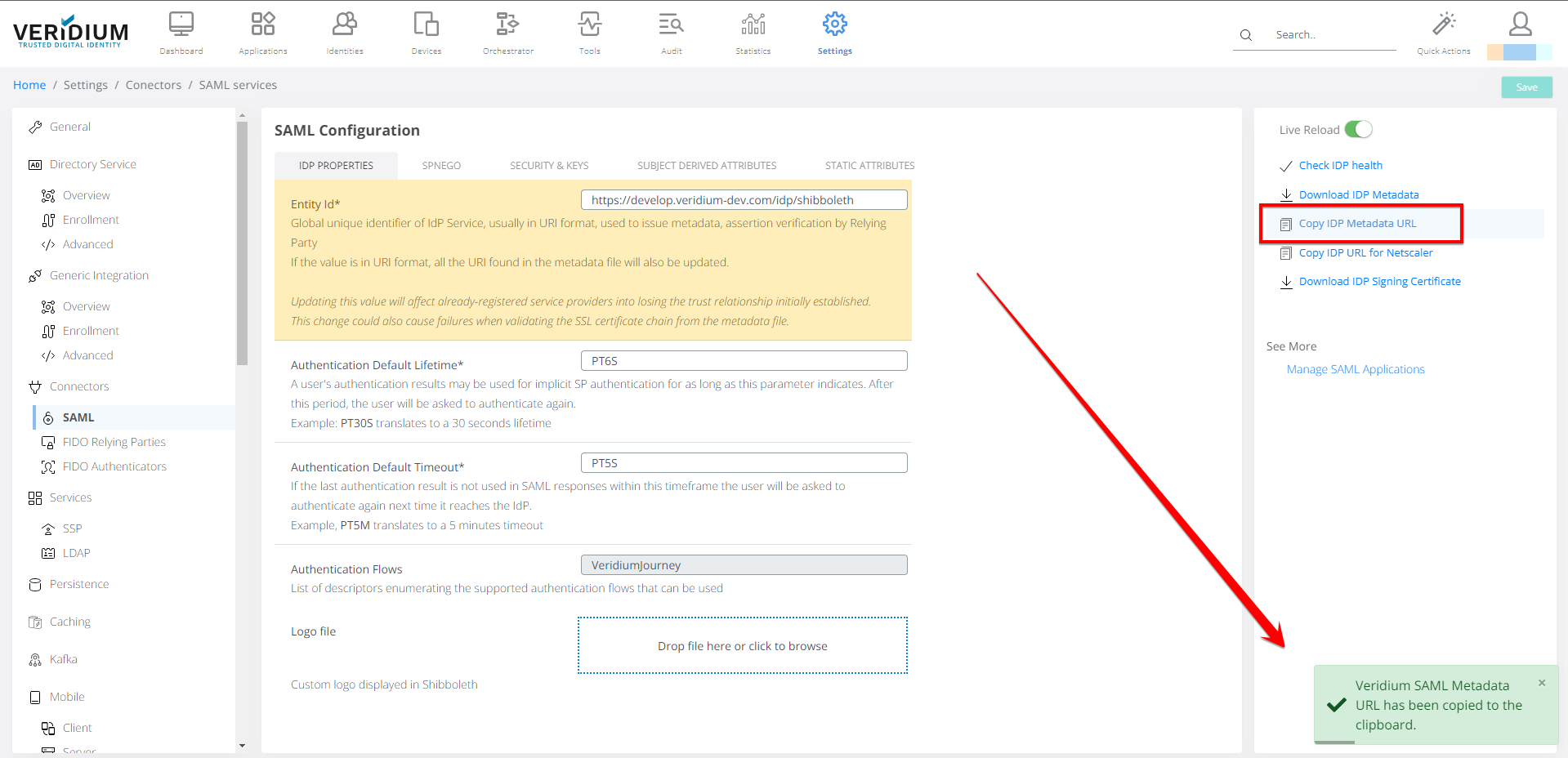Expand the Directory Service section in sidebar
1568x758 pixels.
92,164
